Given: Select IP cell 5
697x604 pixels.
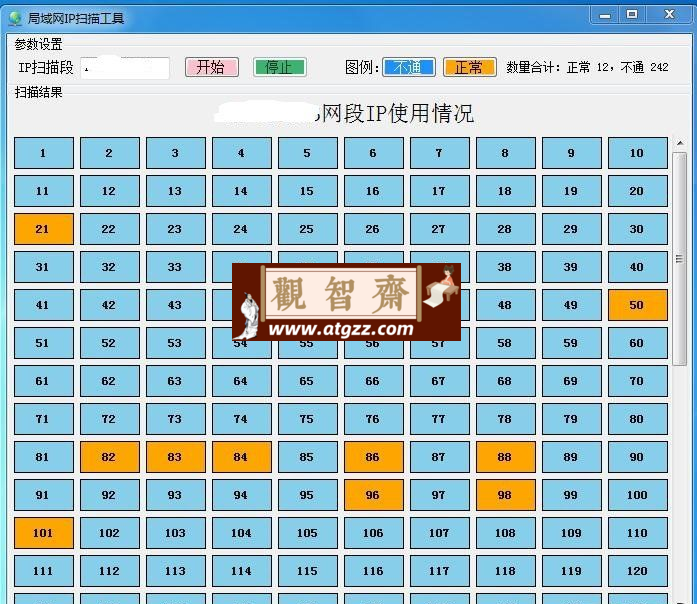Looking at the screenshot, I should [x=308, y=153].
